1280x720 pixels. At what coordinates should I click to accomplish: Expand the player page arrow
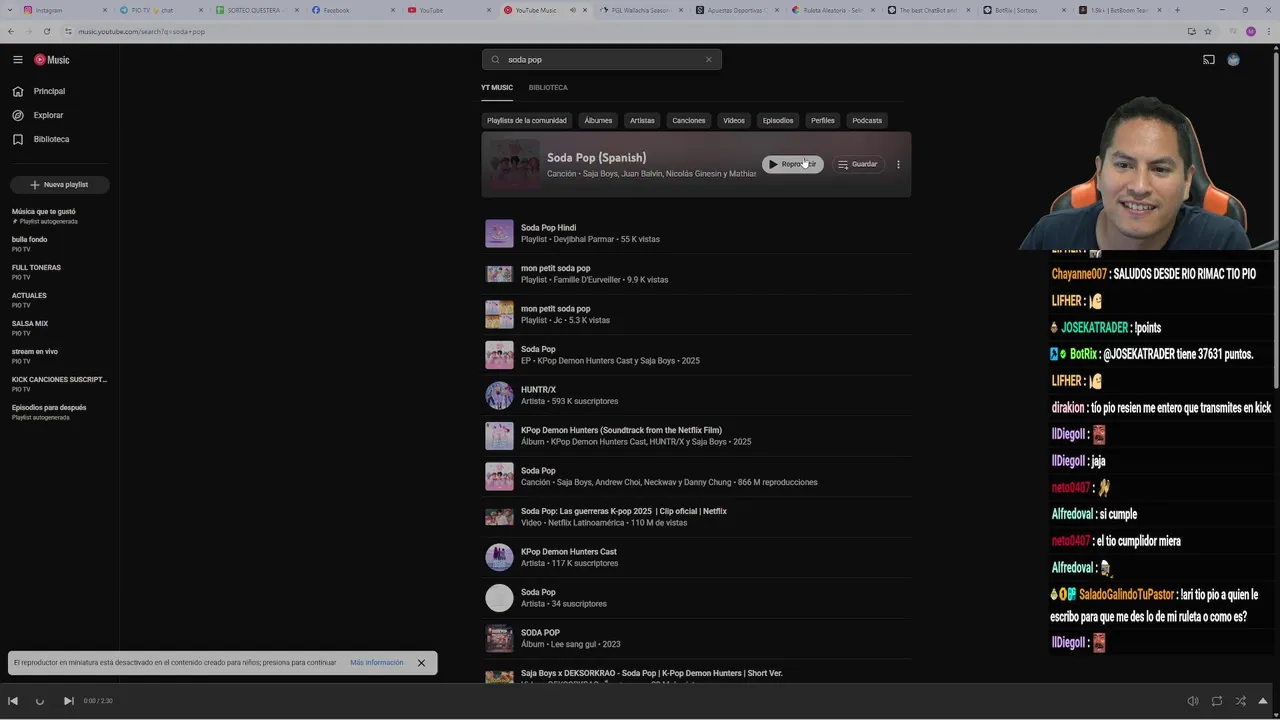[x=1264, y=701]
